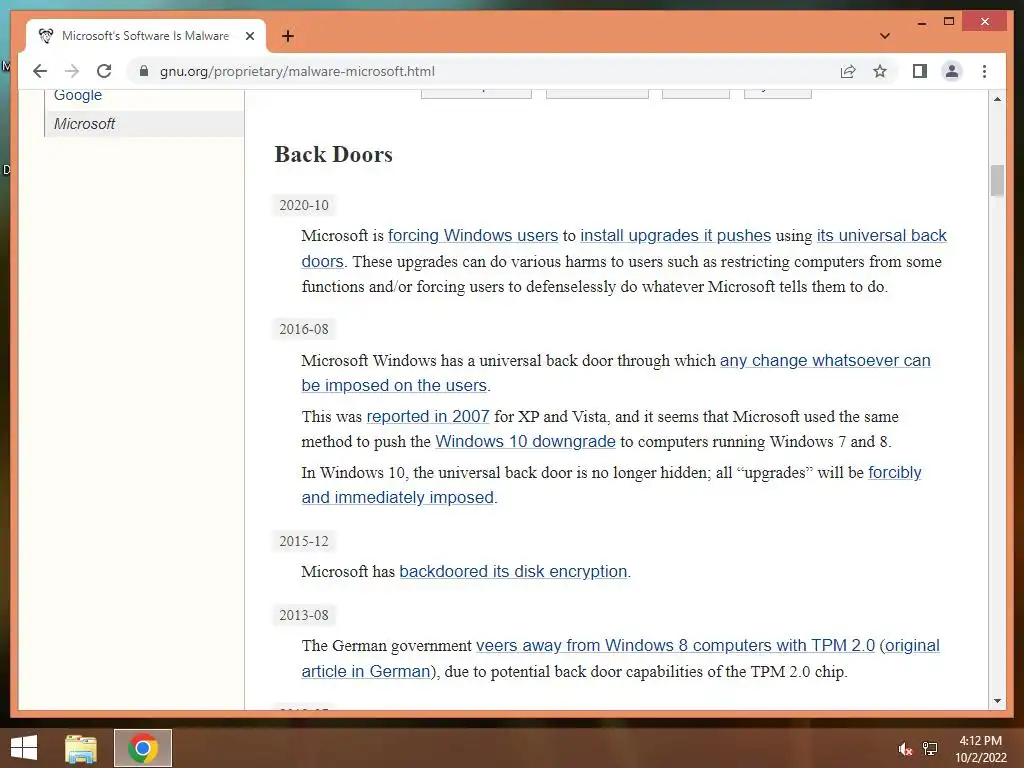Open the tab search chevron dropdown
Screen dimensions: 1024x768
[x=885, y=36]
